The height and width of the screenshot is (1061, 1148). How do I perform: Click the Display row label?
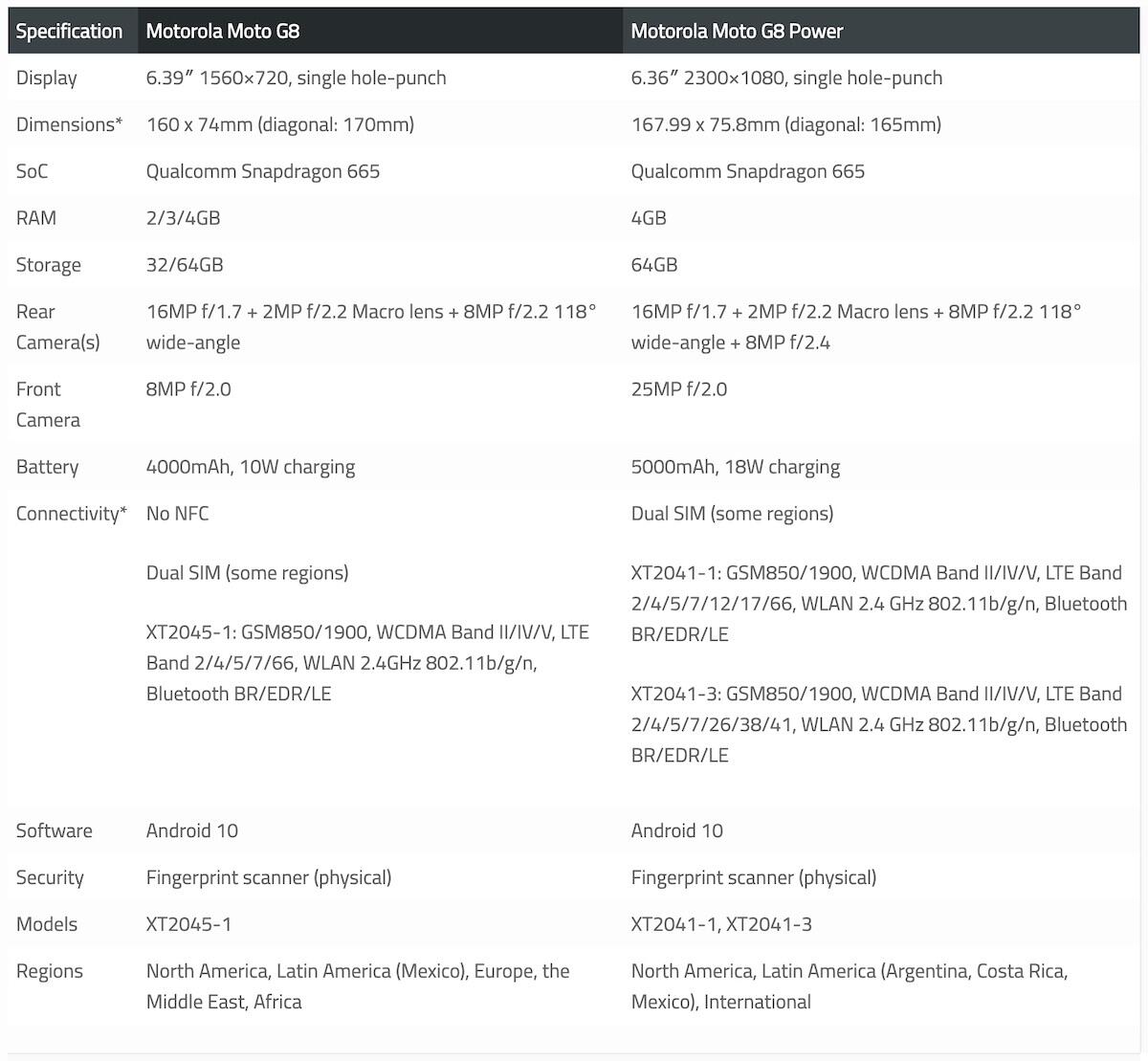pos(47,77)
